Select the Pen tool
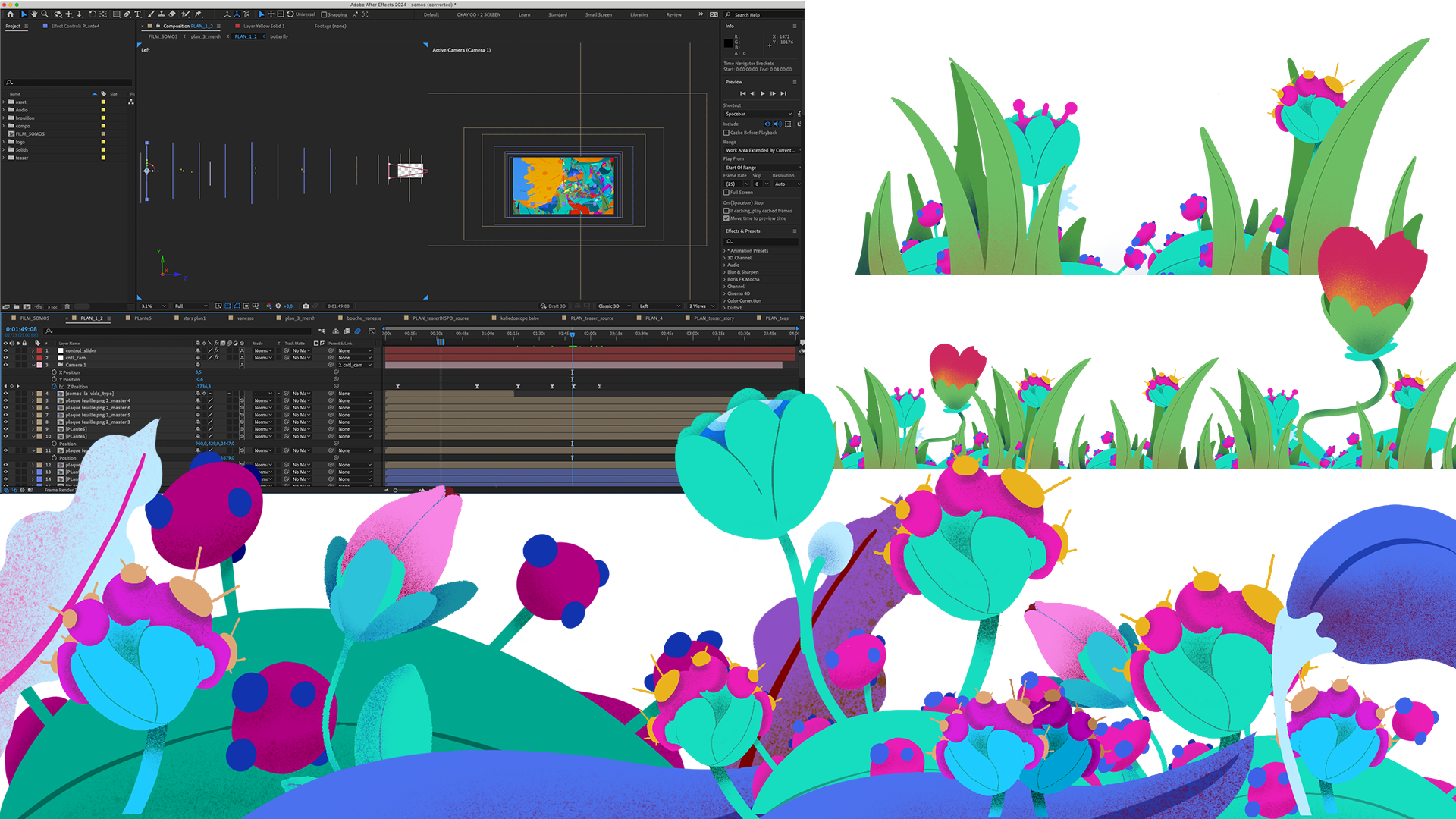 (127, 14)
